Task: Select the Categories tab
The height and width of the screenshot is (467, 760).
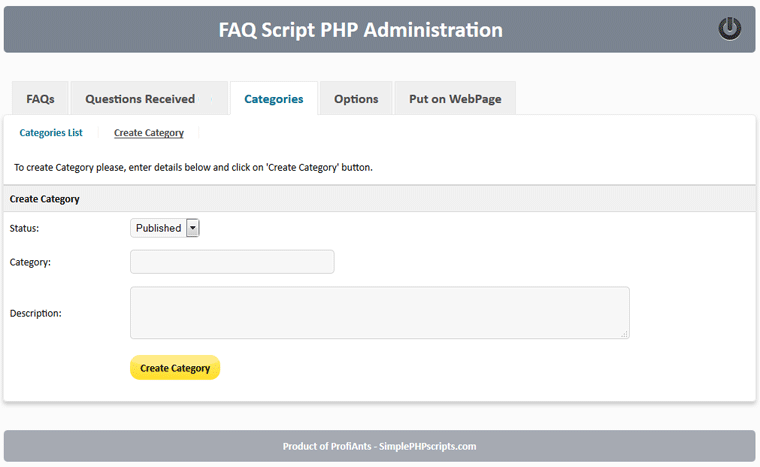Action: [x=274, y=98]
